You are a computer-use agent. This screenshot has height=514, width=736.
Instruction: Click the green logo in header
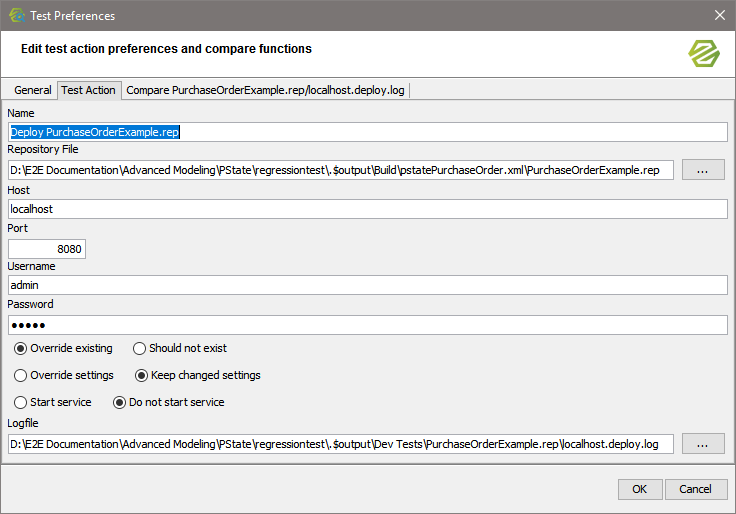pyautogui.click(x=704, y=52)
